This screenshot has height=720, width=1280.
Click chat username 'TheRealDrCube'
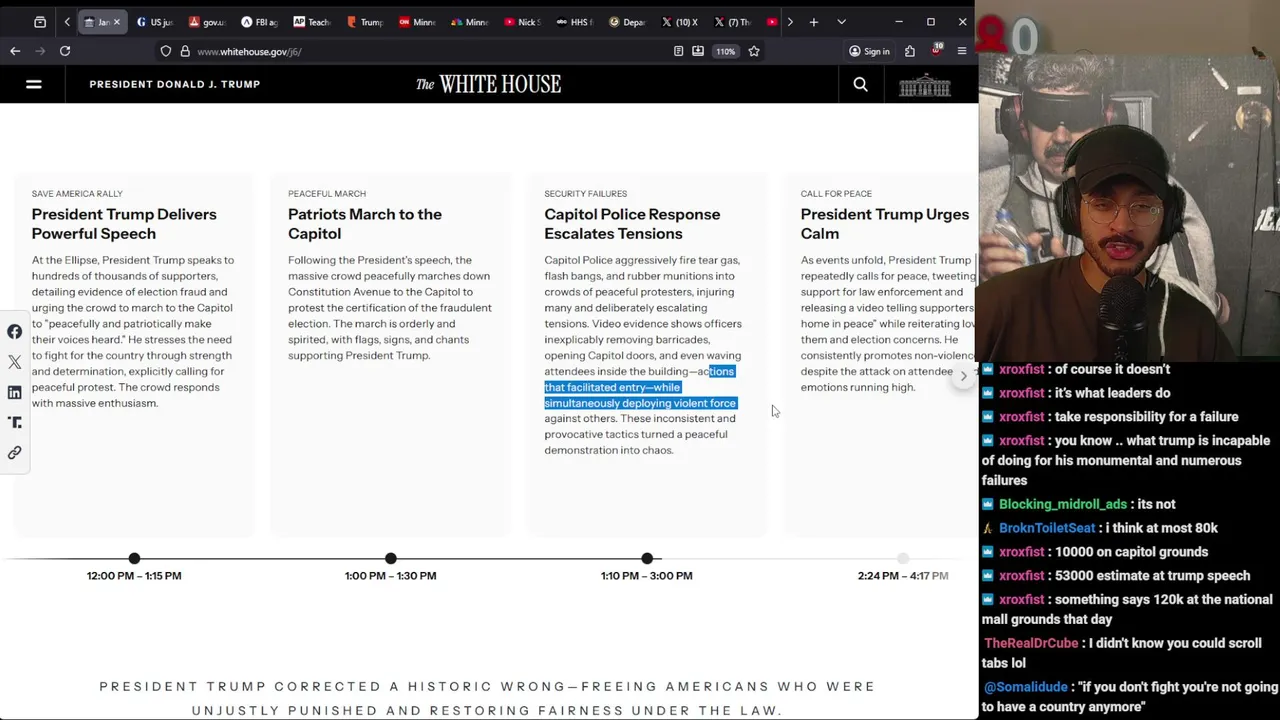pos(1033,643)
